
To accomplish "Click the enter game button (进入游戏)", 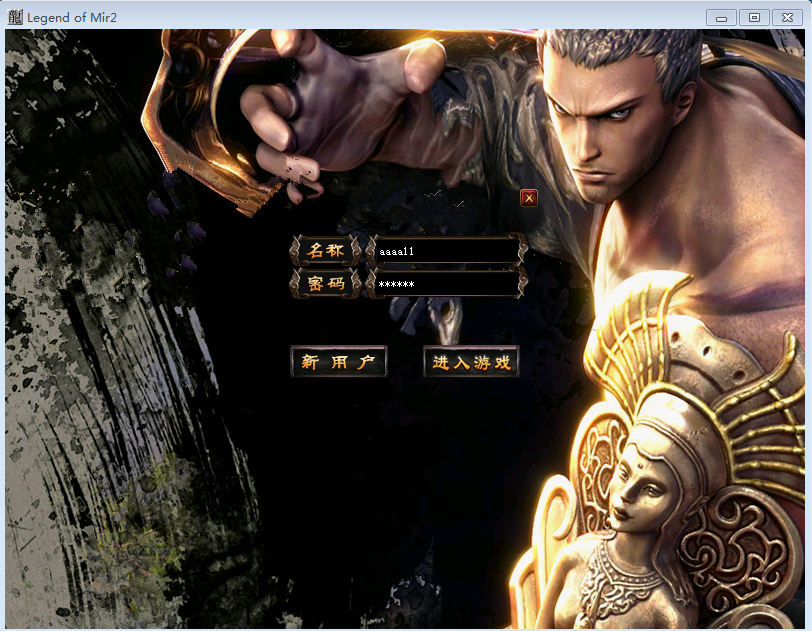I will click(471, 361).
